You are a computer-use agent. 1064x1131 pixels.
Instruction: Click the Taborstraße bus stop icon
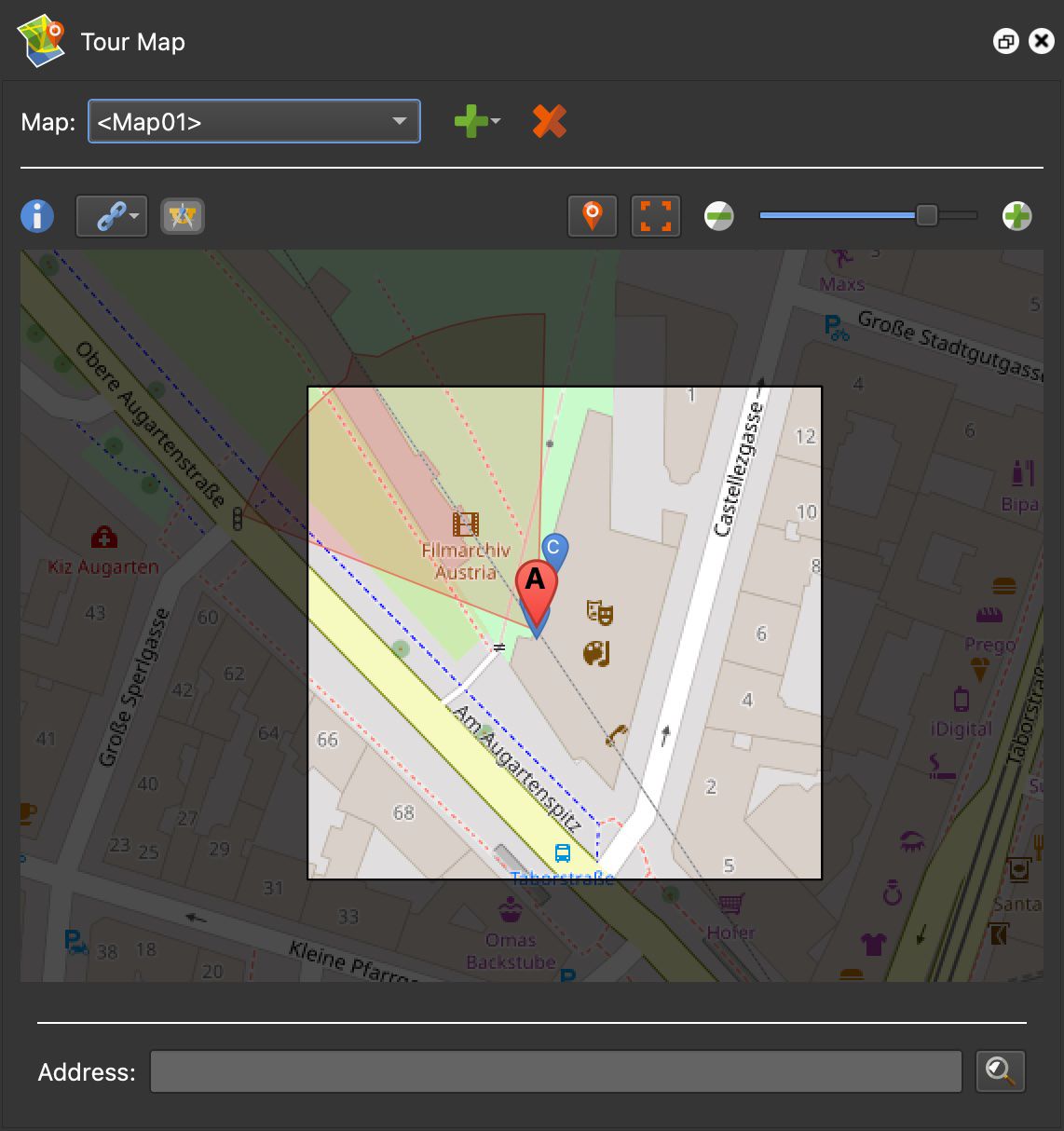tap(563, 853)
